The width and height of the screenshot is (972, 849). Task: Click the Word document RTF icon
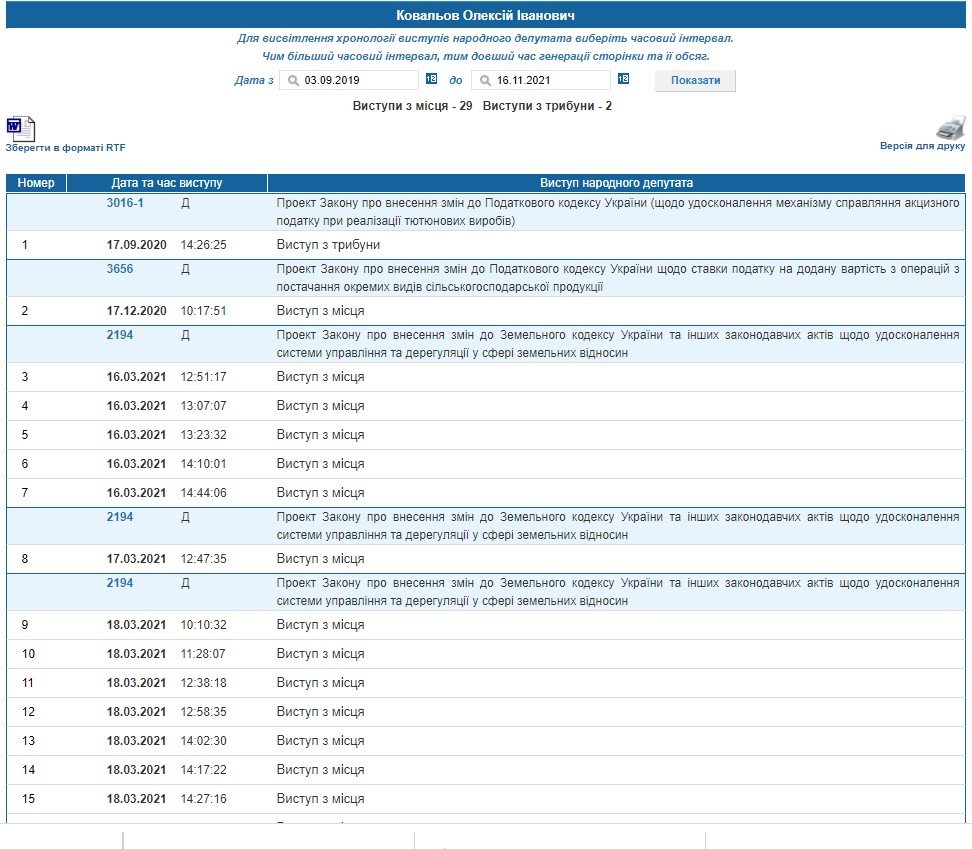pos(20,129)
